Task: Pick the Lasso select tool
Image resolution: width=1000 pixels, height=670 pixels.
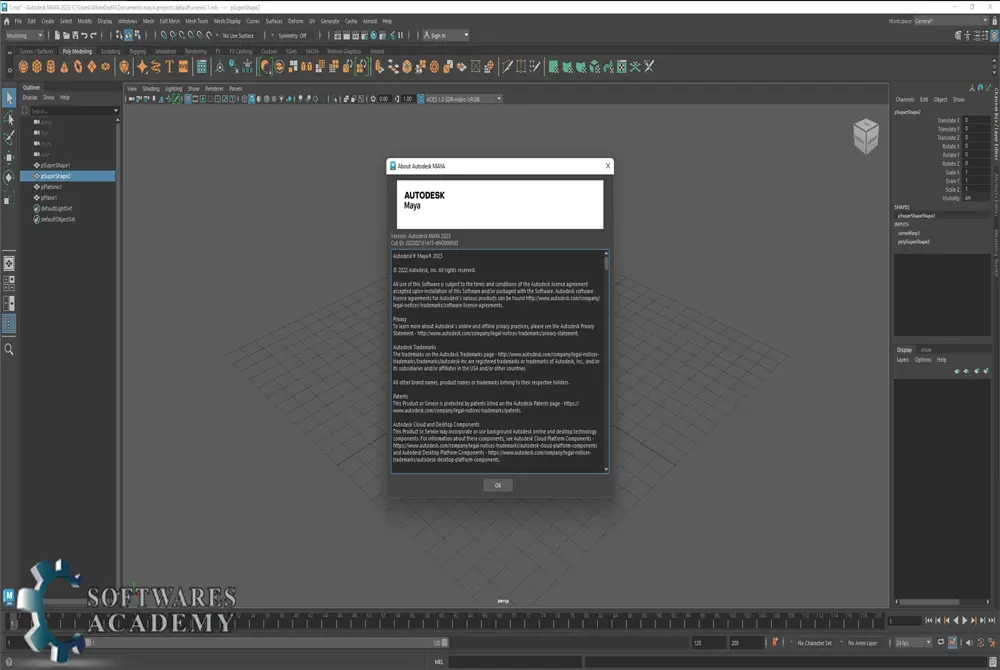Action: (x=9, y=118)
